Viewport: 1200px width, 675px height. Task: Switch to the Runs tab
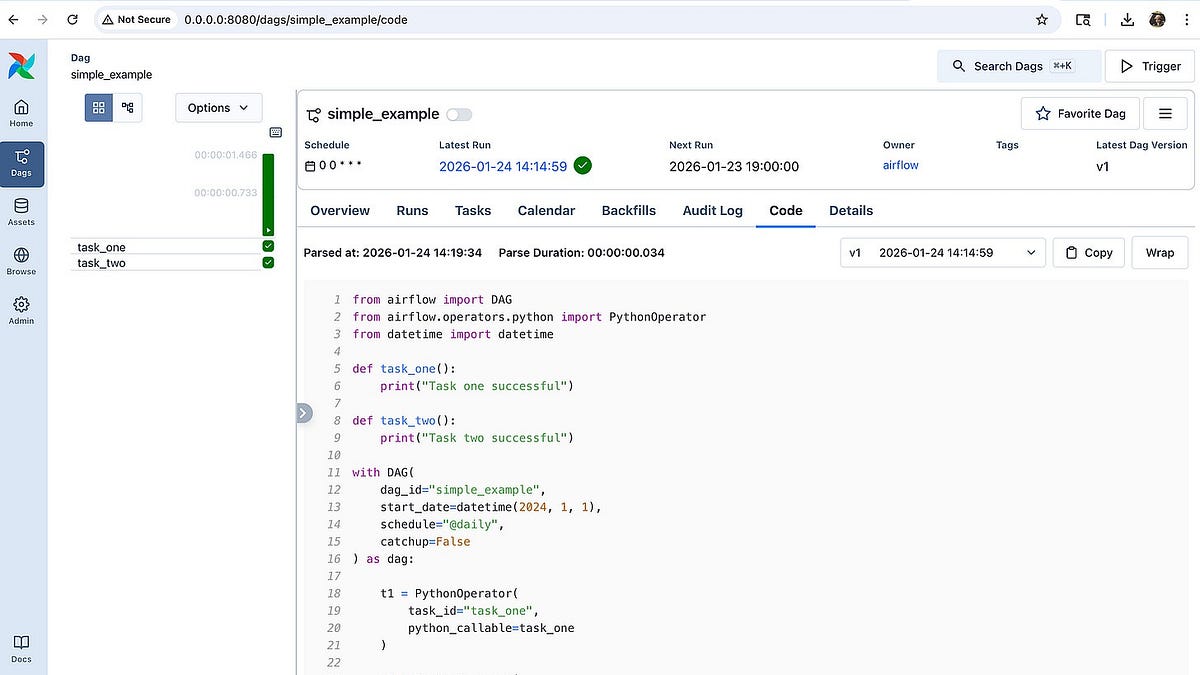(x=412, y=210)
